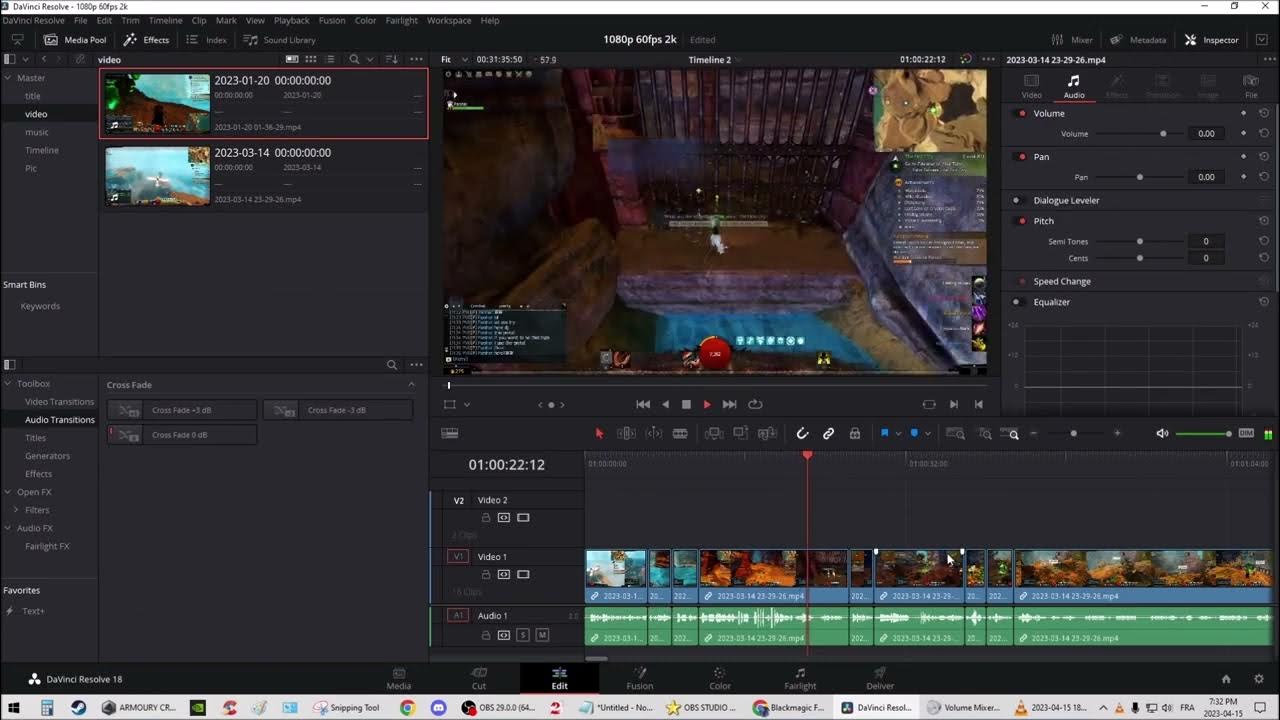Viewport: 1280px width, 720px height.
Task: Enable the Dialogue Leveler switch
Action: point(1017,200)
